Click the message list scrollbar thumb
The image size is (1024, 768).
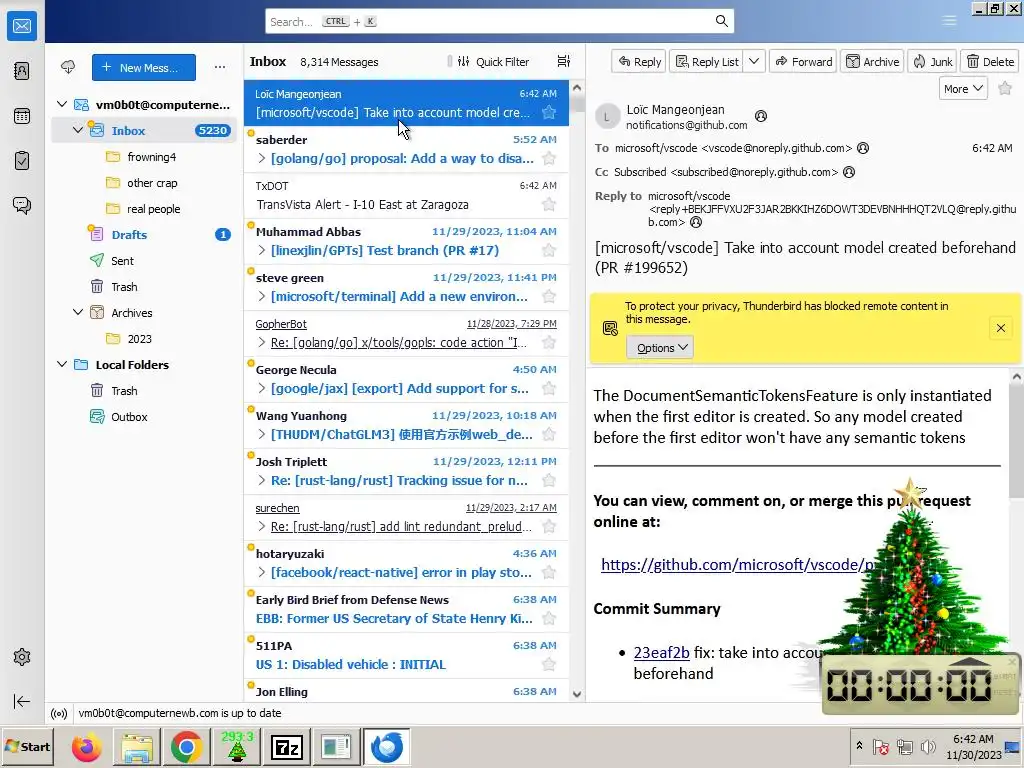[577, 103]
